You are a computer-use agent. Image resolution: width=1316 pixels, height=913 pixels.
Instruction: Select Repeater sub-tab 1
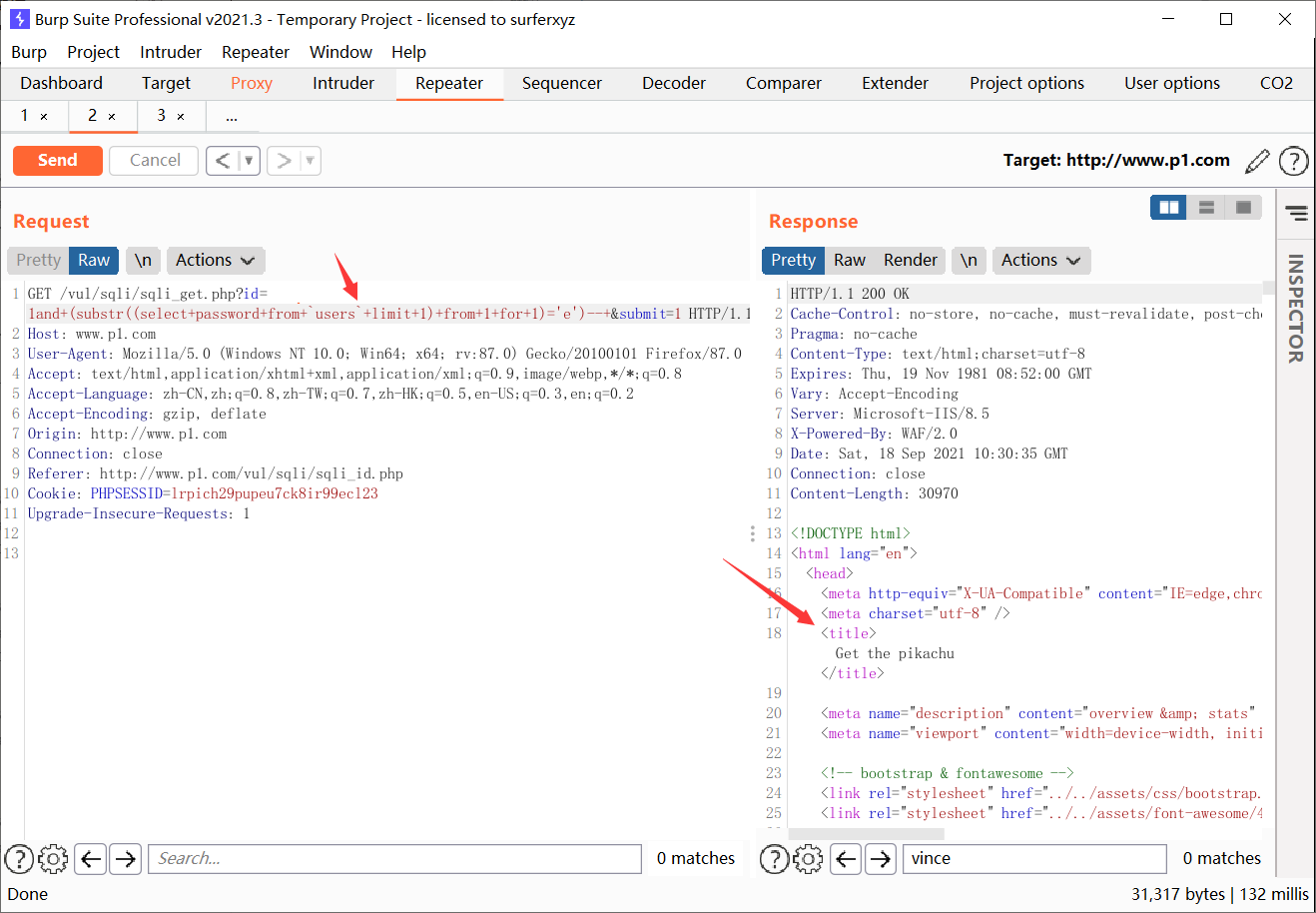tap(25, 116)
